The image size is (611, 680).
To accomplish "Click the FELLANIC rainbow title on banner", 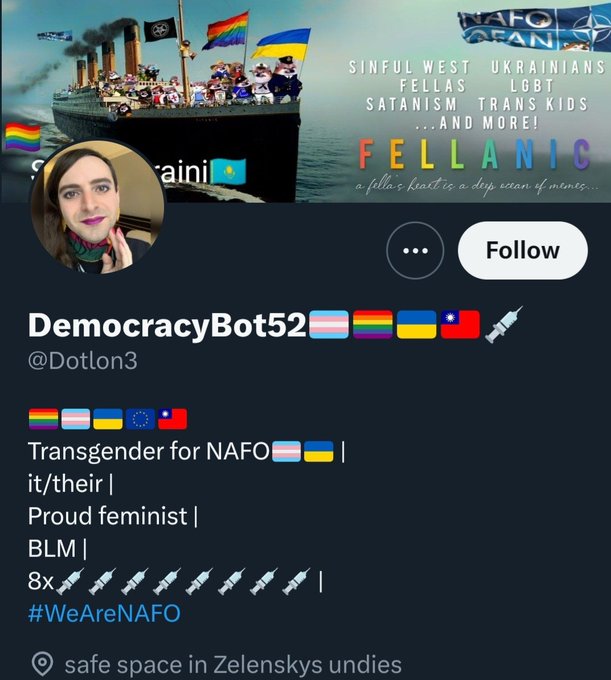I will (x=474, y=154).
